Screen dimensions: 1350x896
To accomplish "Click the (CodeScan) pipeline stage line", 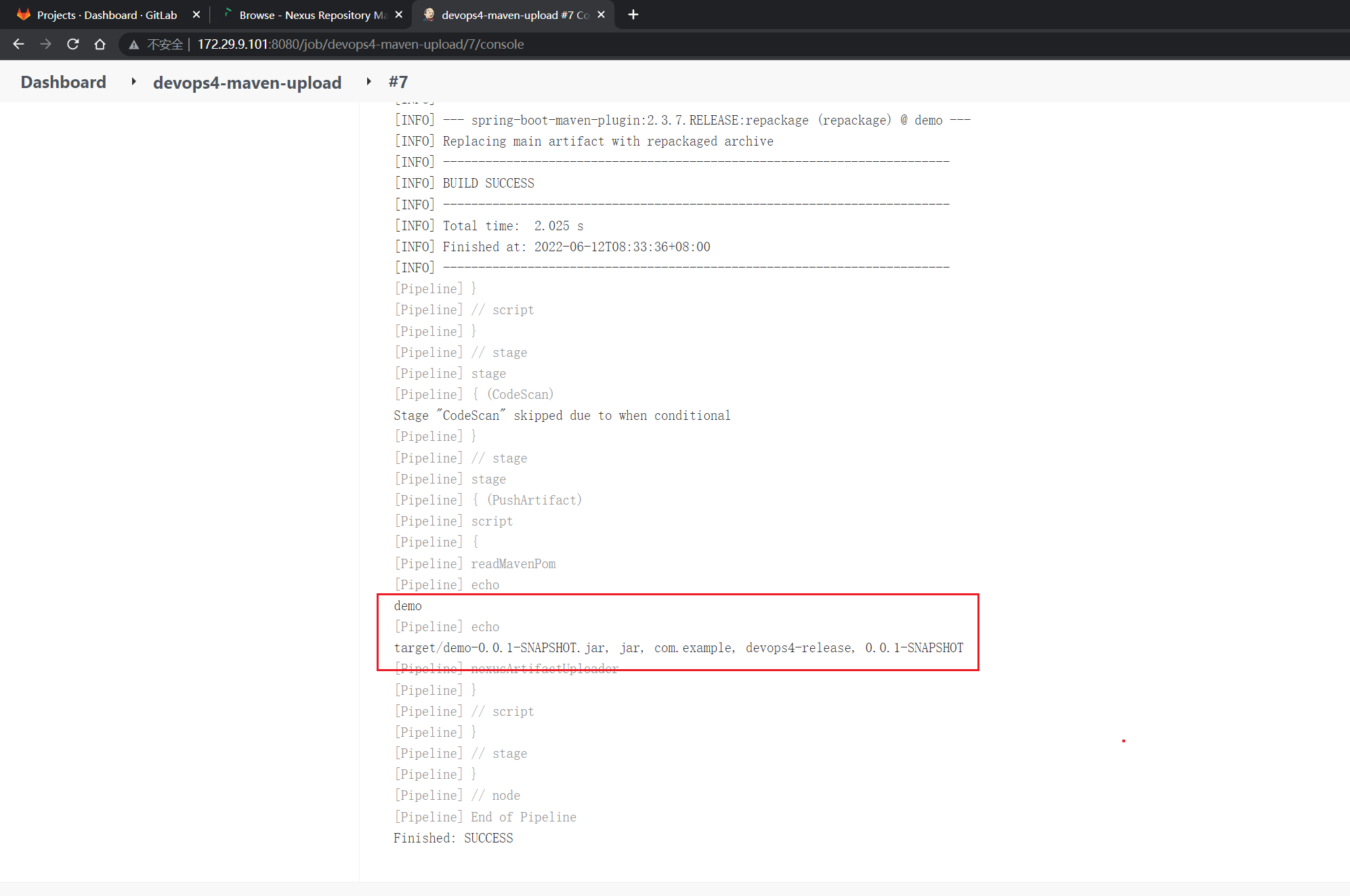I will pos(474,394).
